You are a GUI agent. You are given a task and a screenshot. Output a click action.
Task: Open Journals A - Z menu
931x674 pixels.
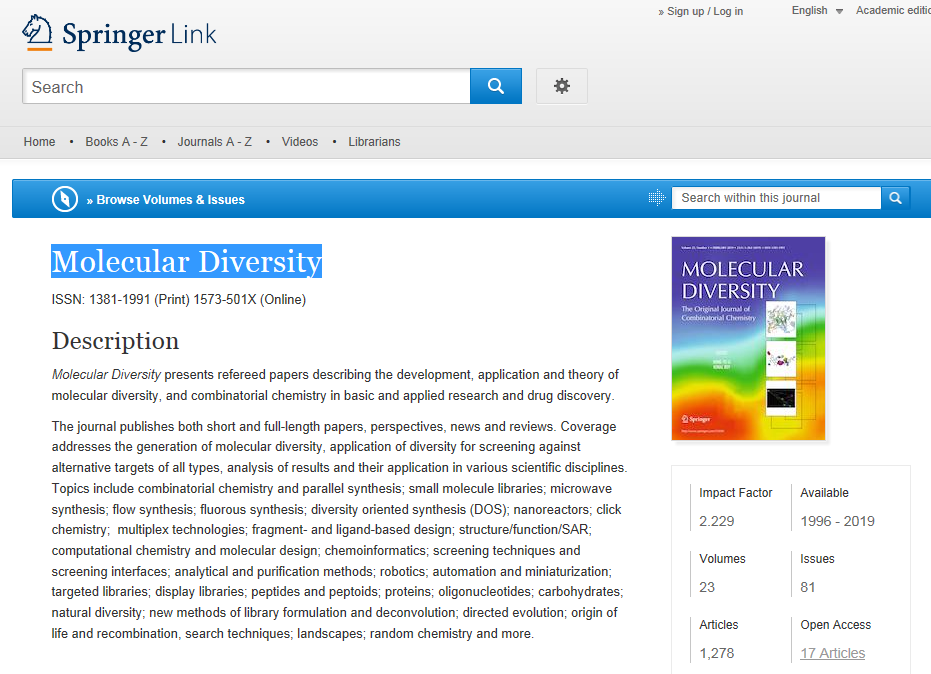pos(214,142)
